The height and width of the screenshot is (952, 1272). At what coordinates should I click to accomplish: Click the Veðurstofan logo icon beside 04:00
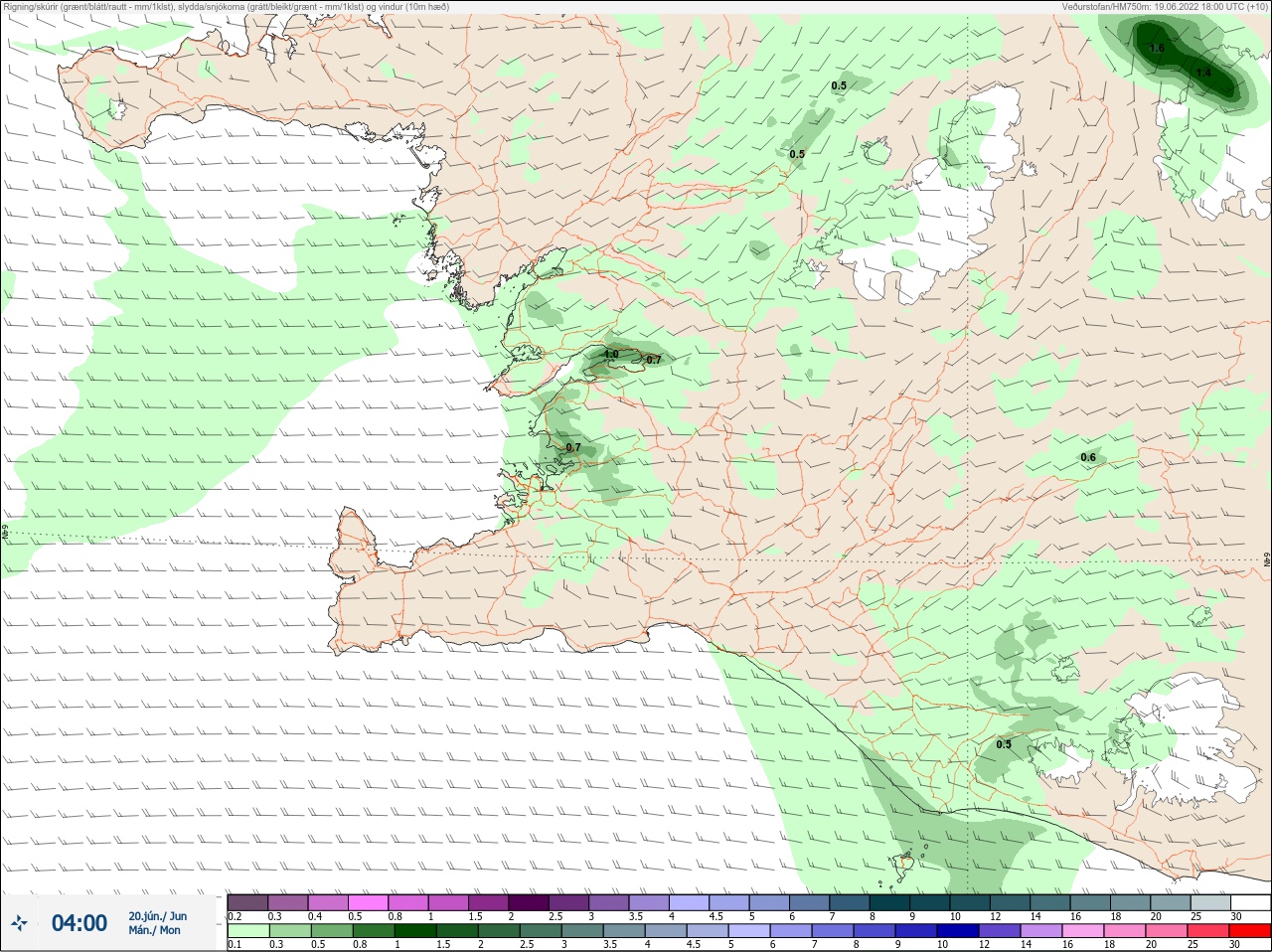tap(19, 923)
